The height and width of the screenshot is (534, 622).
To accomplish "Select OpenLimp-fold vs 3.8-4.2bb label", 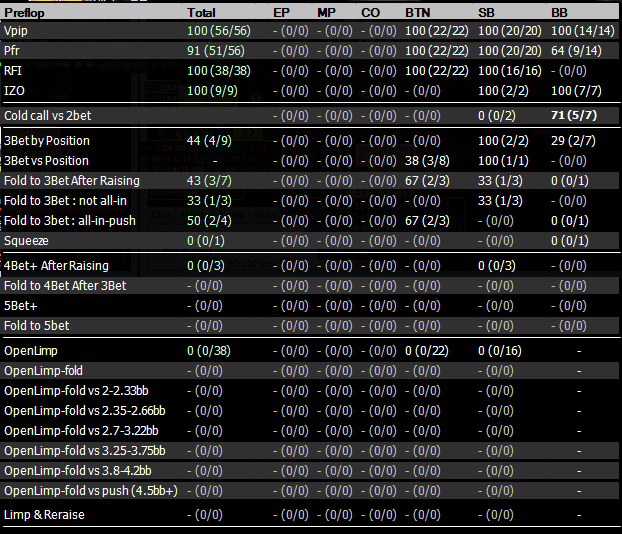I will click(78, 471).
